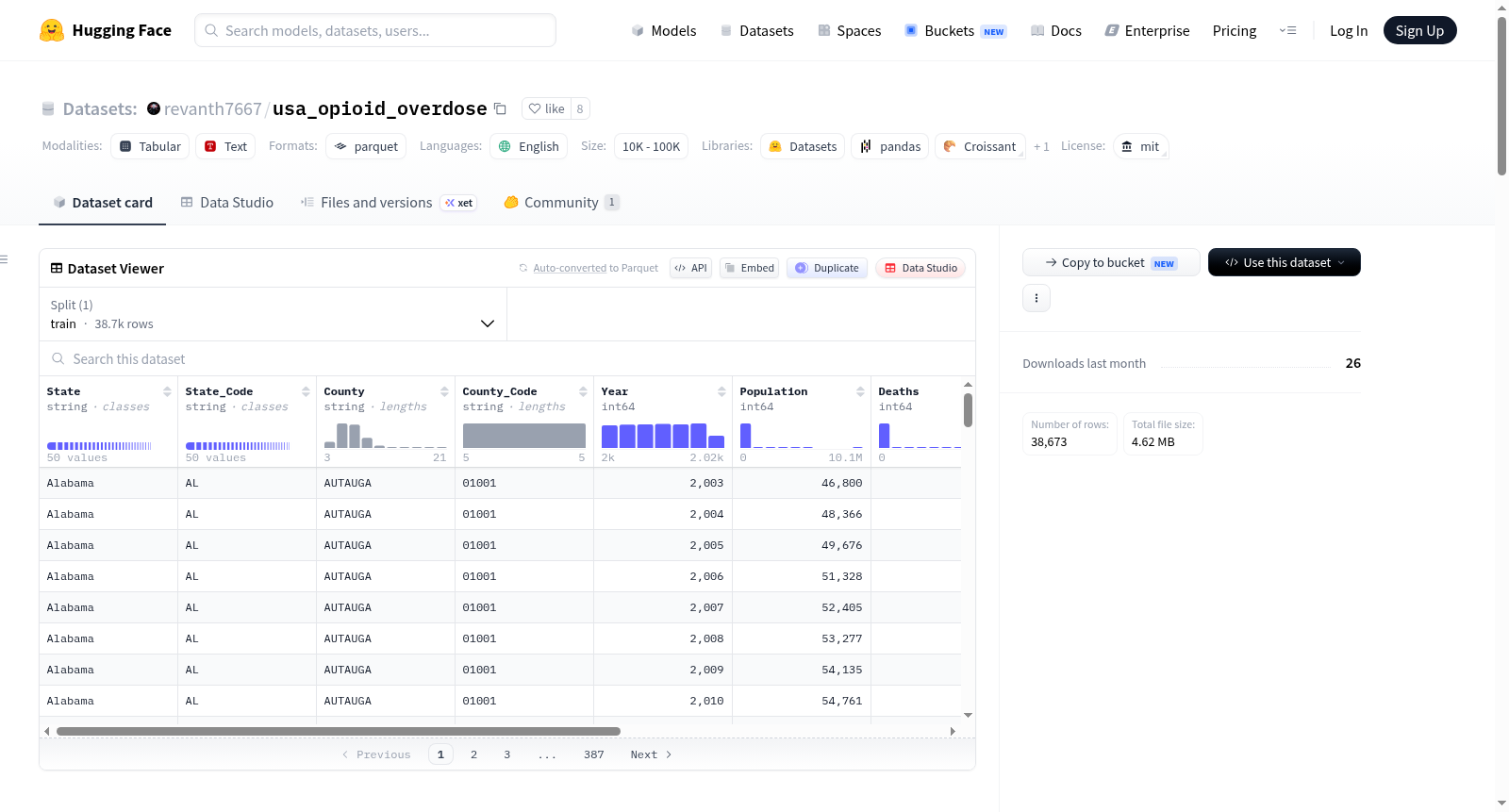The height and width of the screenshot is (812, 1509).
Task: Click the horizontal table scrollbar
Action: click(339, 731)
